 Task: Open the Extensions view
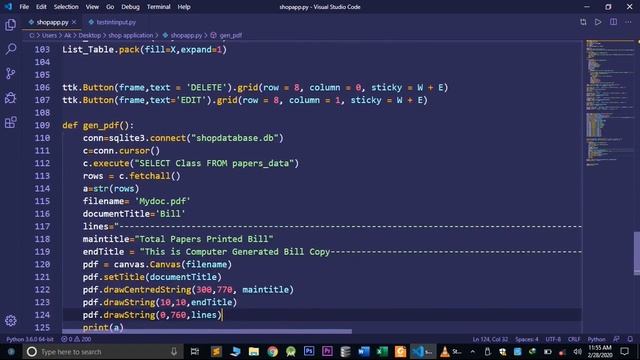(x=11, y=122)
